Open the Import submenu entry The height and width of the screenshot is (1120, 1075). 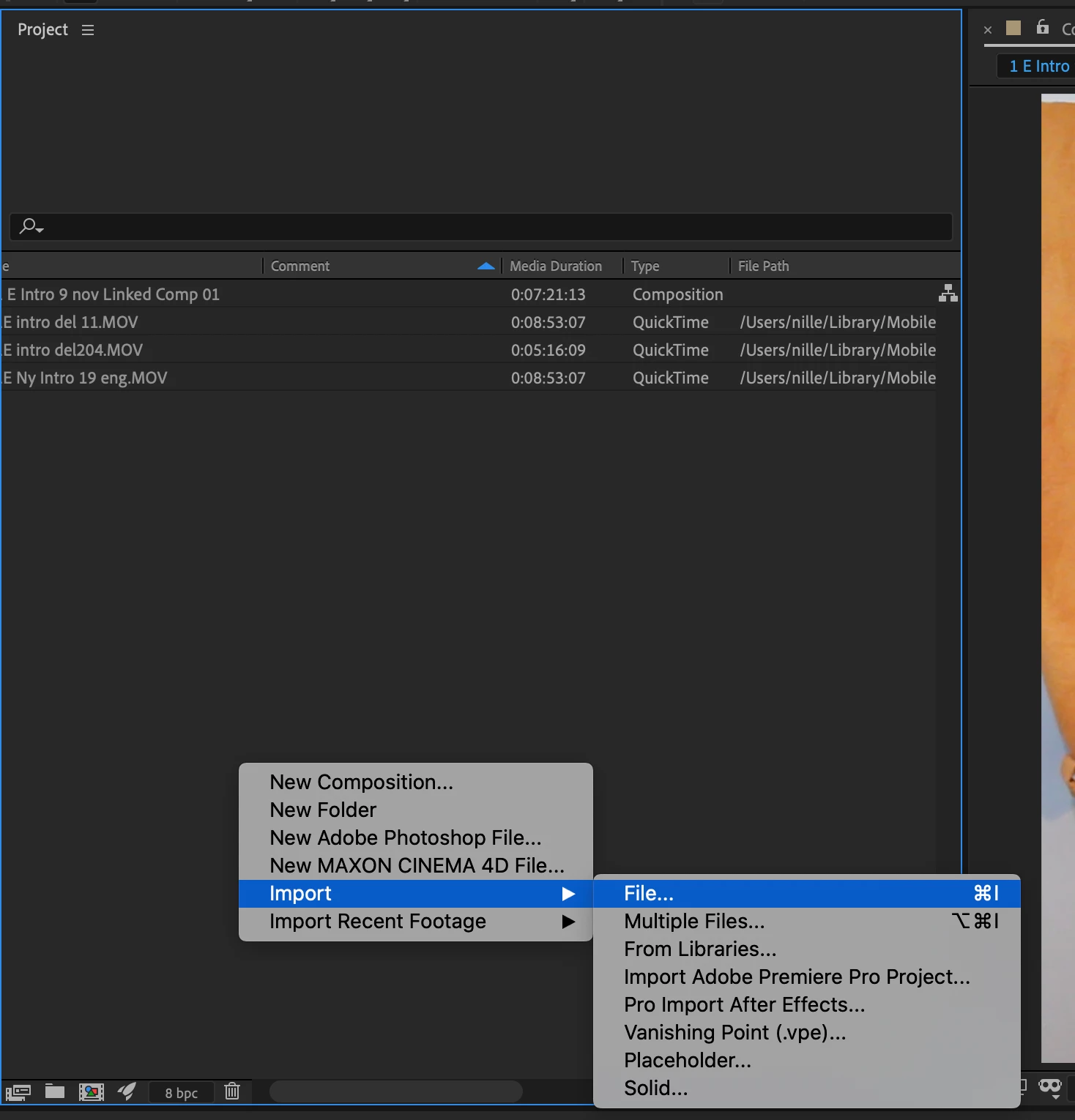[416, 893]
